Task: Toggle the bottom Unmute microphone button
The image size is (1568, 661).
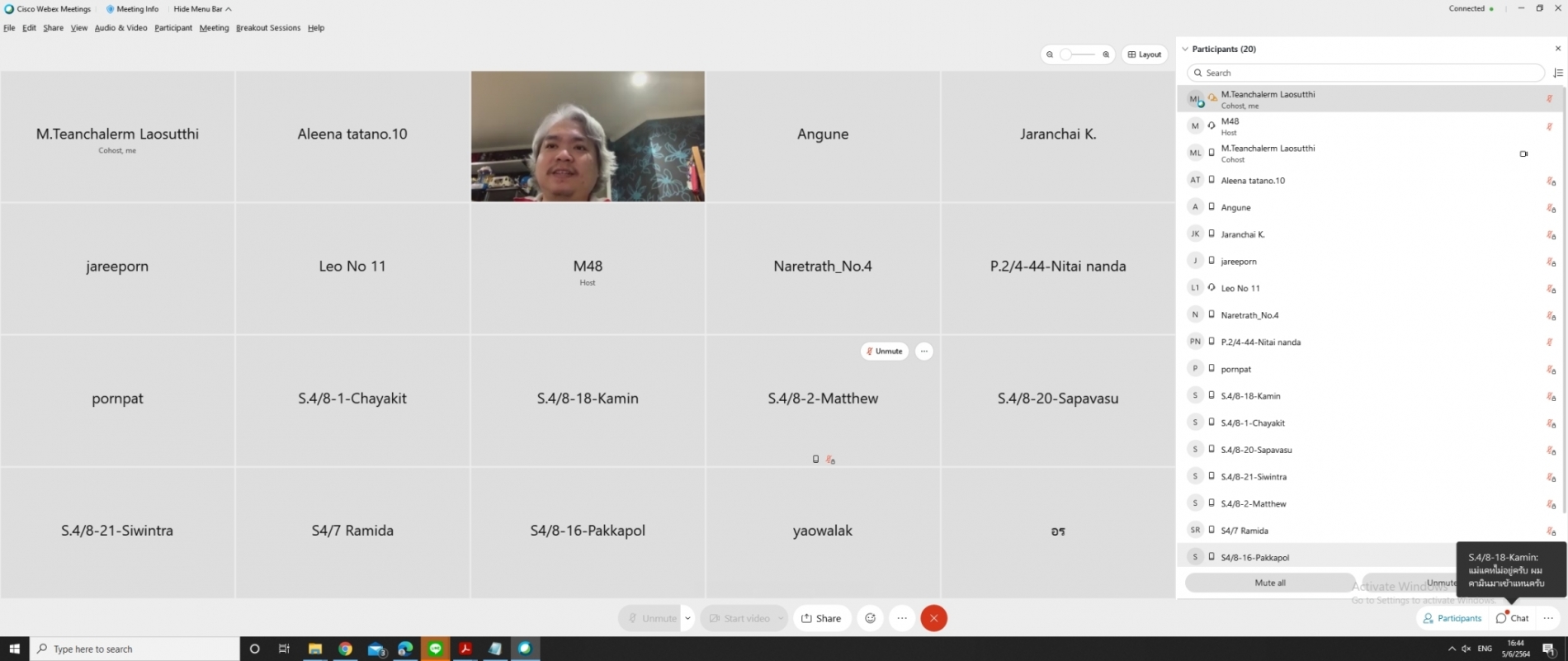Action: coord(650,618)
